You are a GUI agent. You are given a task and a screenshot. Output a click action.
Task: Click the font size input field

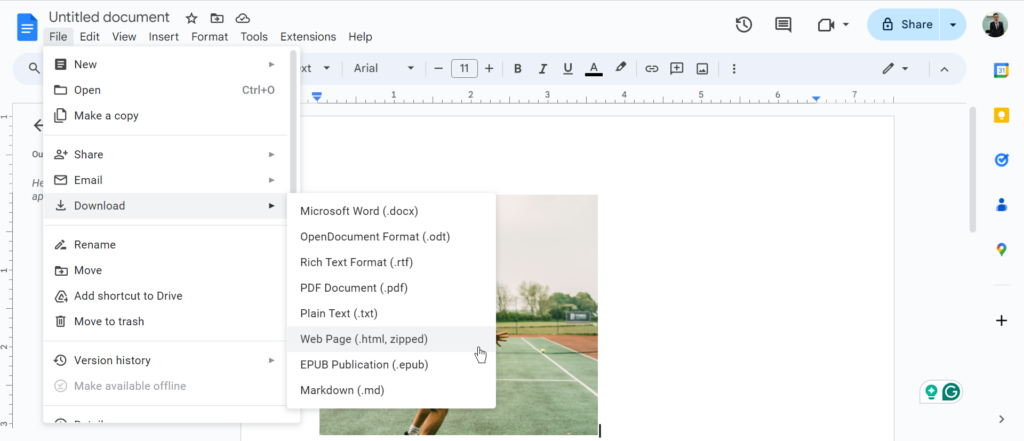pyautogui.click(x=464, y=69)
